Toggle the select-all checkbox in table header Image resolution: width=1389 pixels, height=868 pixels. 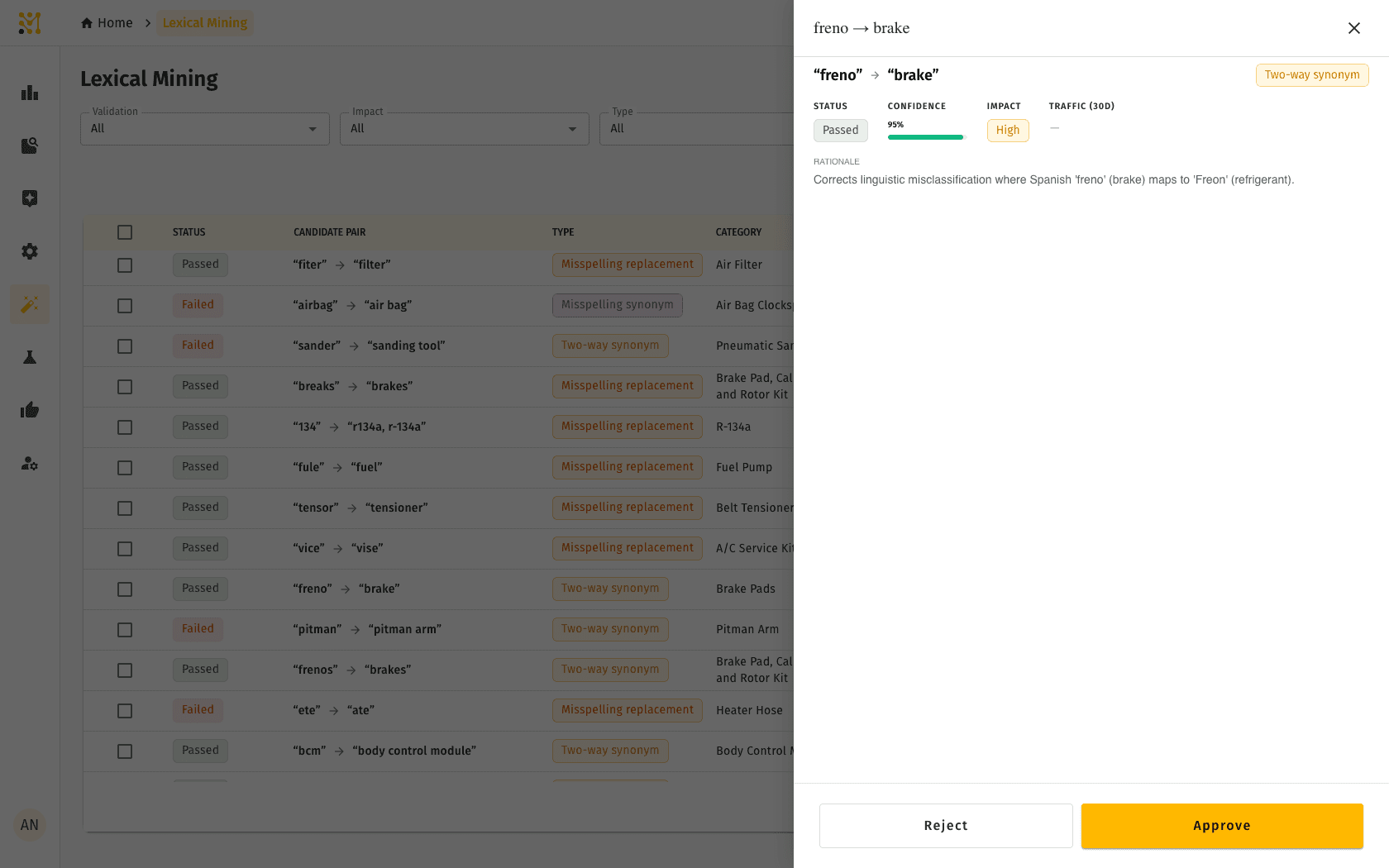pyautogui.click(x=125, y=232)
